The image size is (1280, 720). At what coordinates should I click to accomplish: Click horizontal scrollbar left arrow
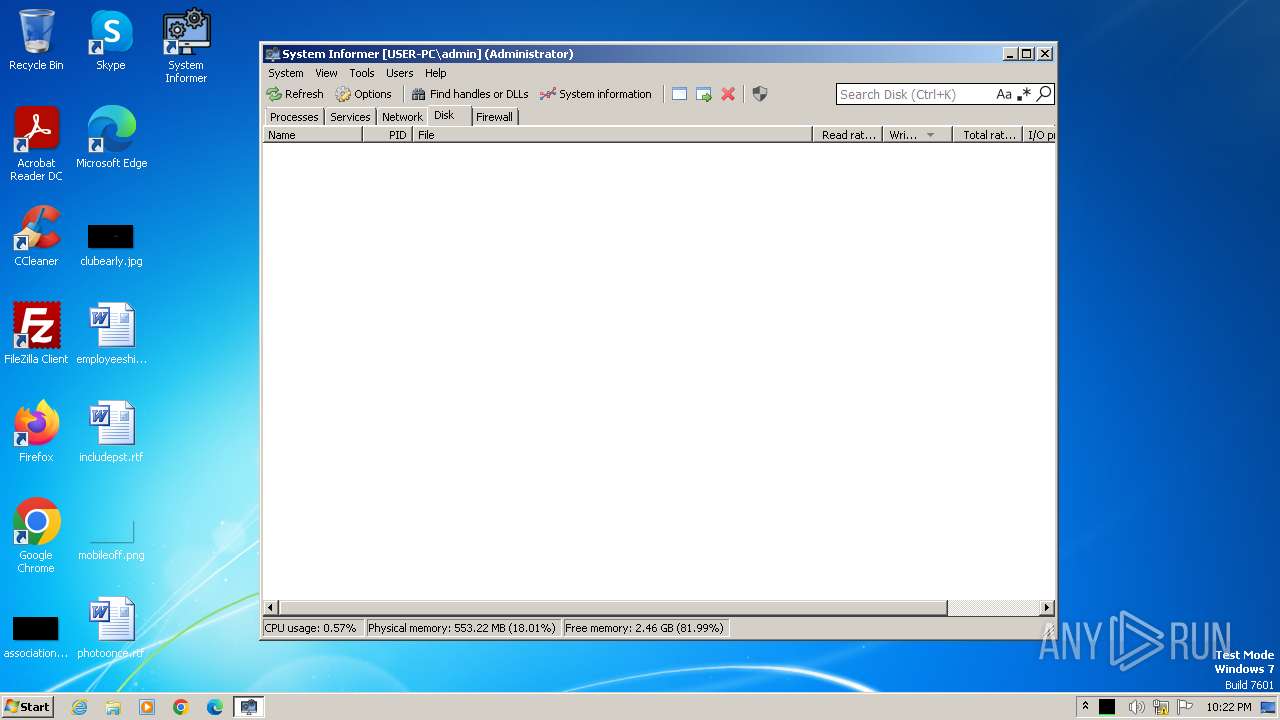click(271, 607)
